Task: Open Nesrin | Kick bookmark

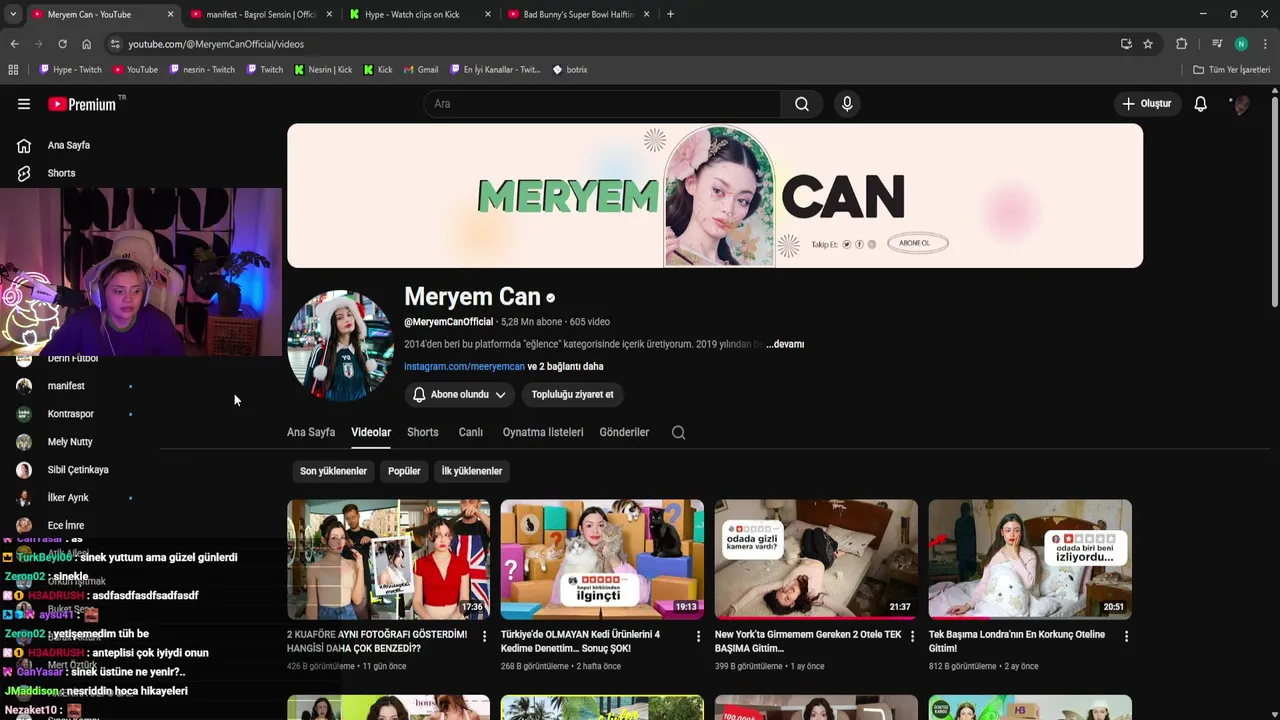Action: 323,70
